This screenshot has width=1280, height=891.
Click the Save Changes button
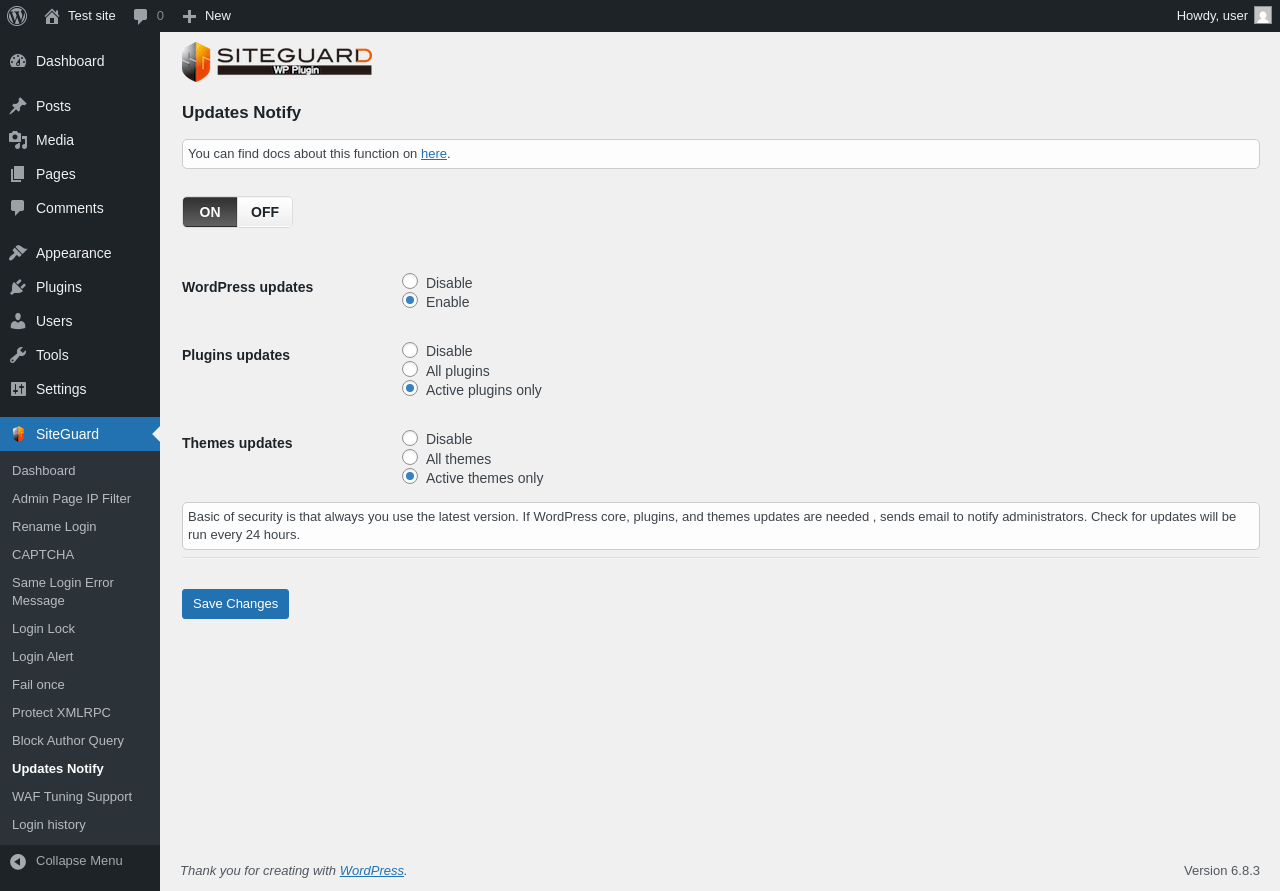pos(235,604)
